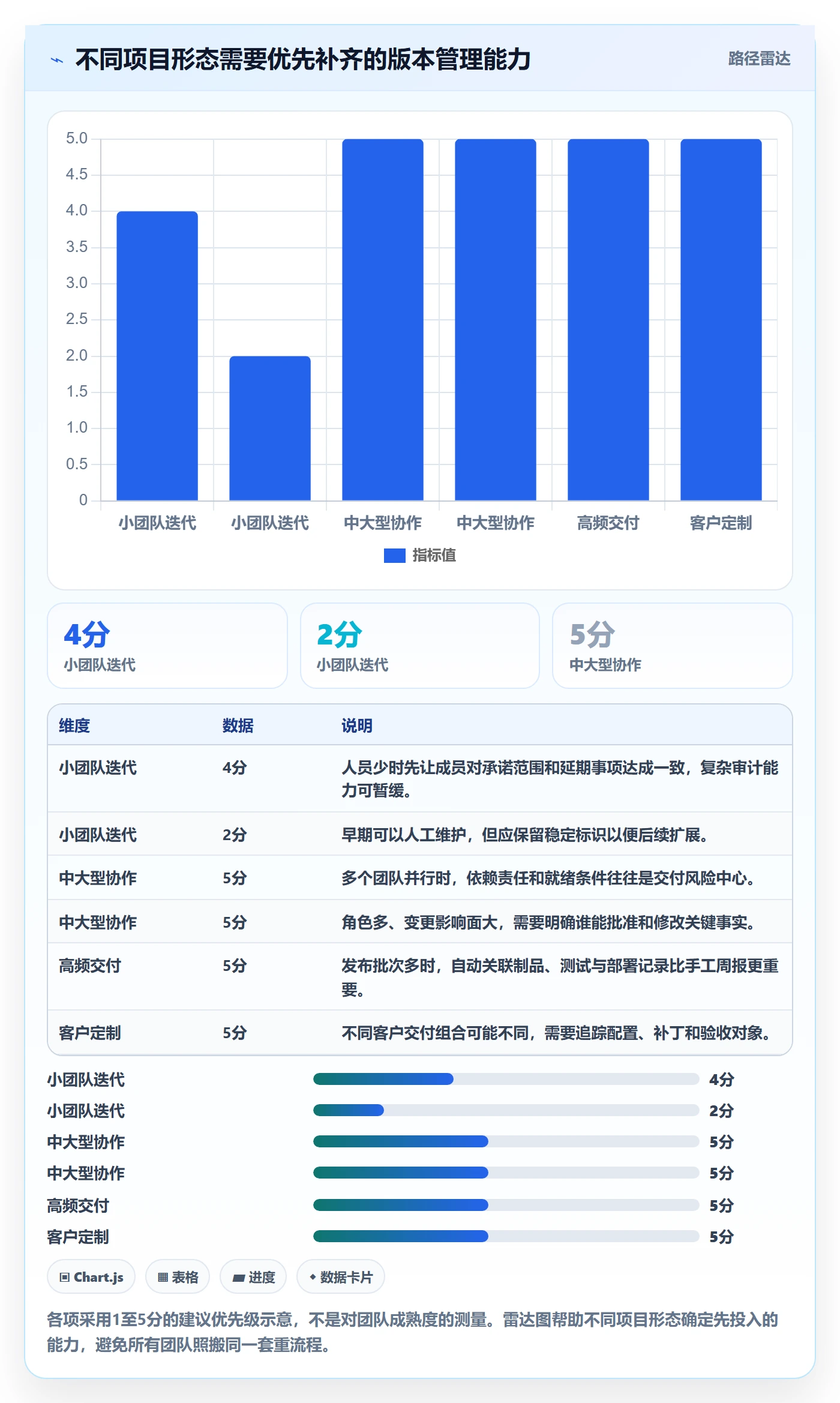Screen dimensions: 840x1403
Task: Open the 5分 中大型协作 data card
Action: 673,646
